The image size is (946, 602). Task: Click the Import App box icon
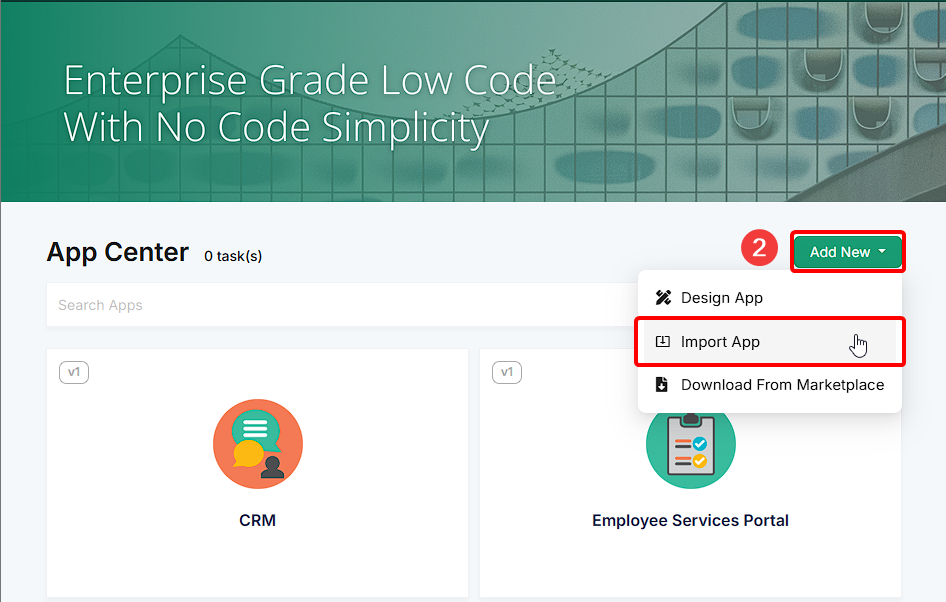tap(662, 341)
